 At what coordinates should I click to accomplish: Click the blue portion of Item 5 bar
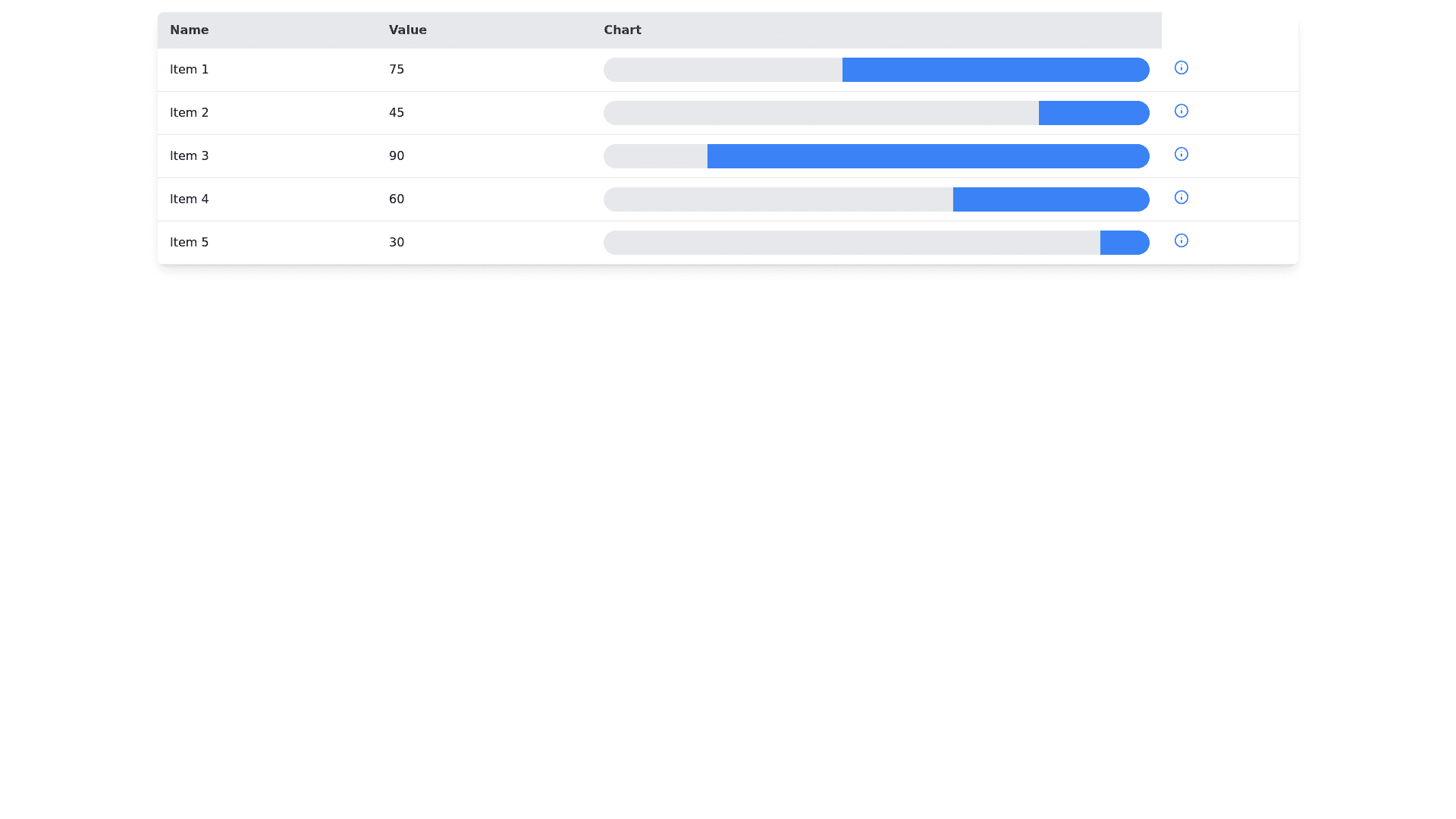coord(1124,243)
